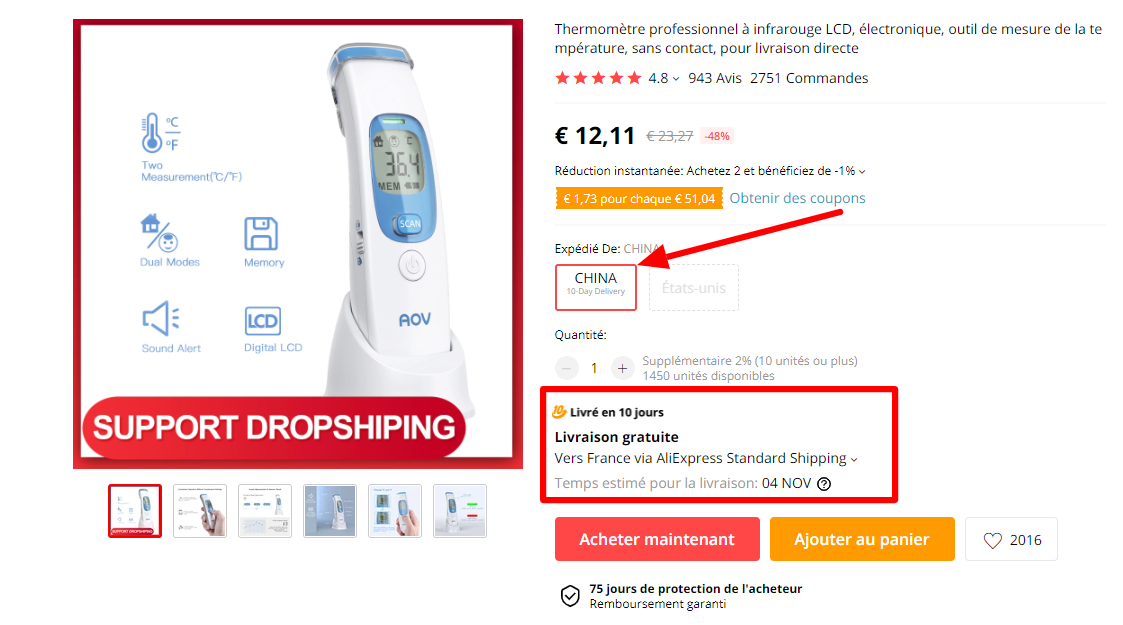Open the AliExpress Standard Shipping options dropdown
Viewport: 1123px width, 625px height.
(854, 460)
